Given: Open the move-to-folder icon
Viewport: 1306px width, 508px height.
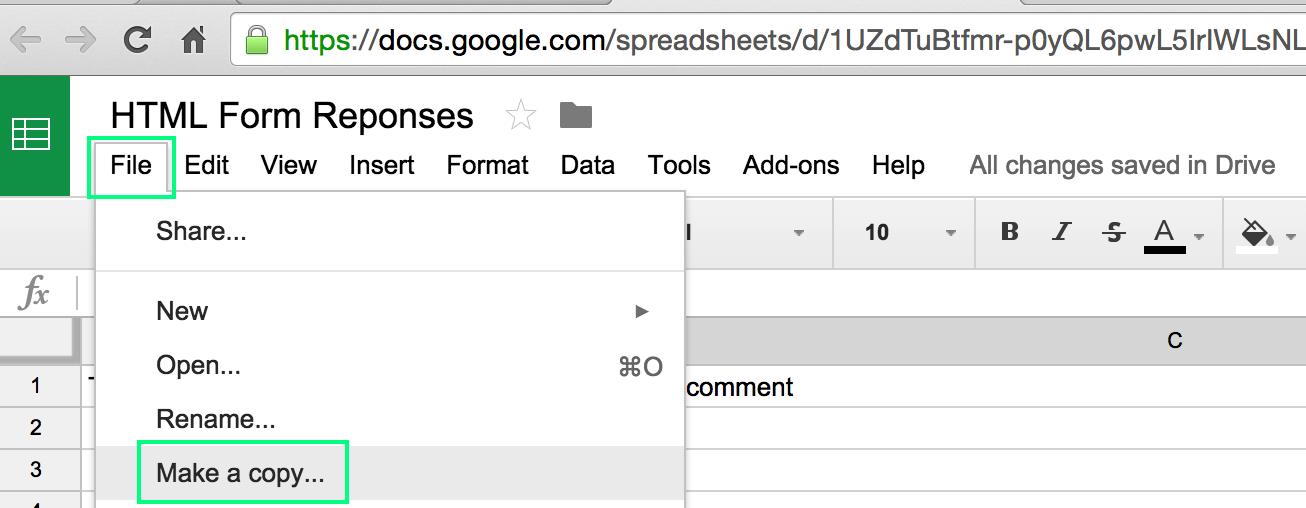Looking at the screenshot, I should tap(576, 115).
